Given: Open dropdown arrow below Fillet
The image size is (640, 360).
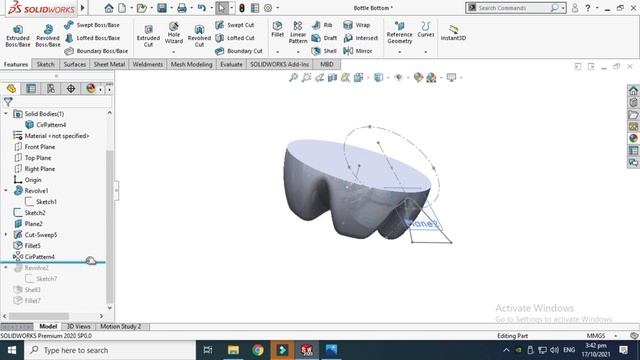Looking at the screenshot, I should pyautogui.click(x=278, y=52).
